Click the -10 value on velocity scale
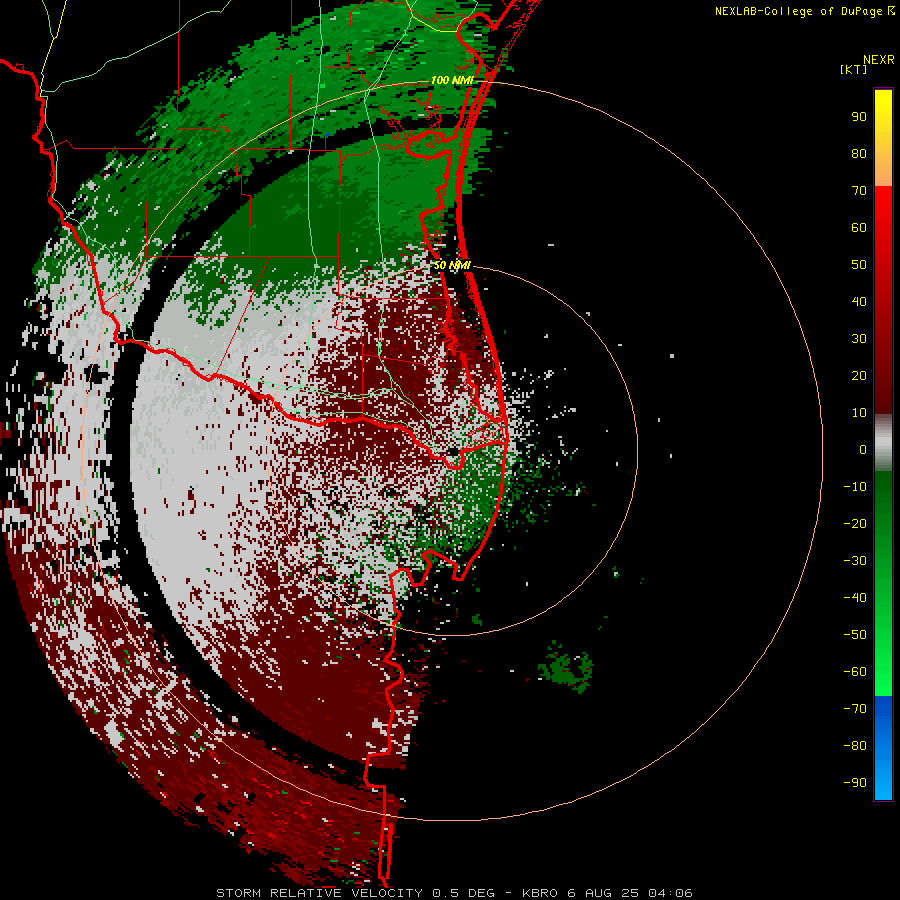The image size is (900, 900). (x=855, y=487)
